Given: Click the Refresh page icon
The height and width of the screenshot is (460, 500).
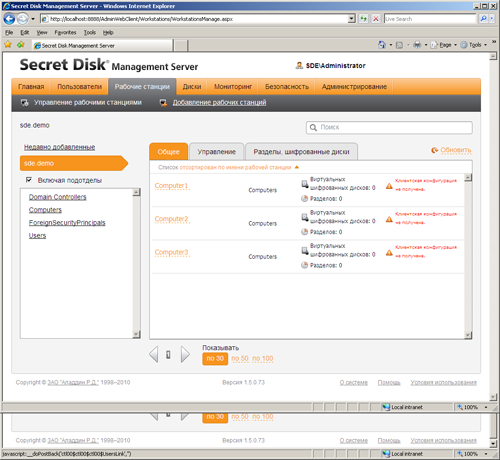Looking at the screenshot, I should coord(363,19).
